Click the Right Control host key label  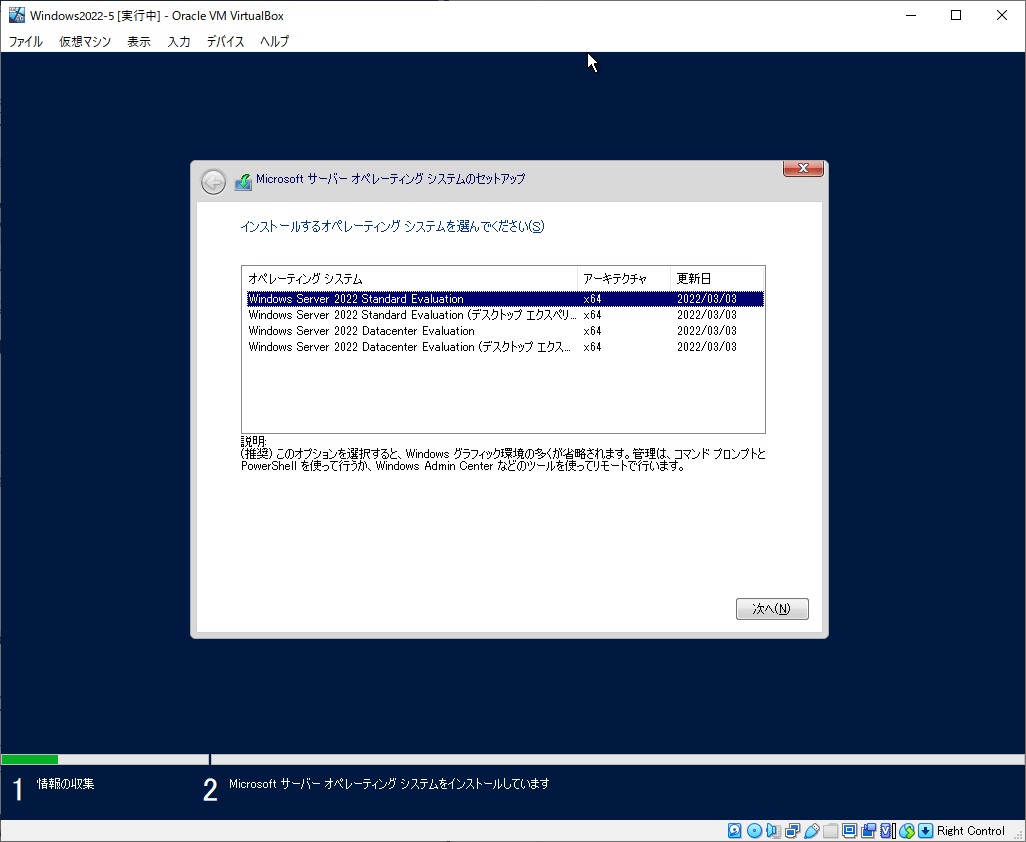pos(970,831)
